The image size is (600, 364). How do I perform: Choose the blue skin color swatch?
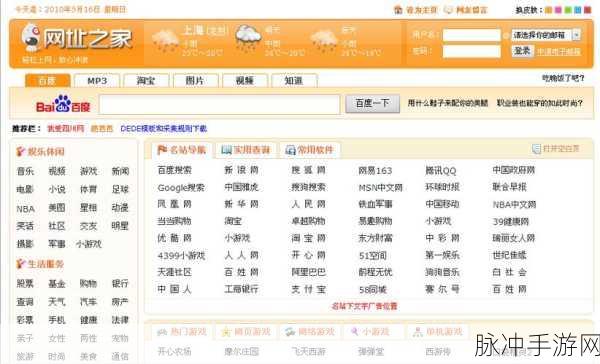point(578,10)
